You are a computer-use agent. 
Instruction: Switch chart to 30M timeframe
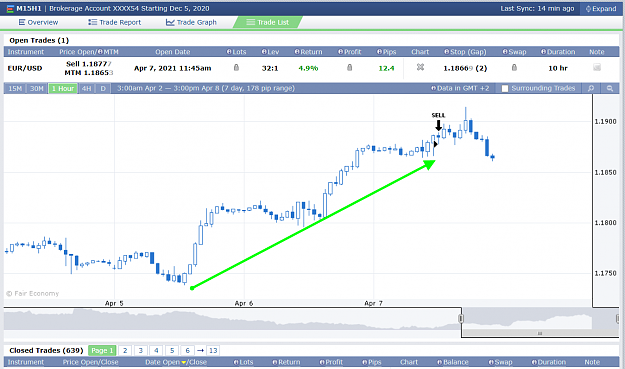point(37,88)
